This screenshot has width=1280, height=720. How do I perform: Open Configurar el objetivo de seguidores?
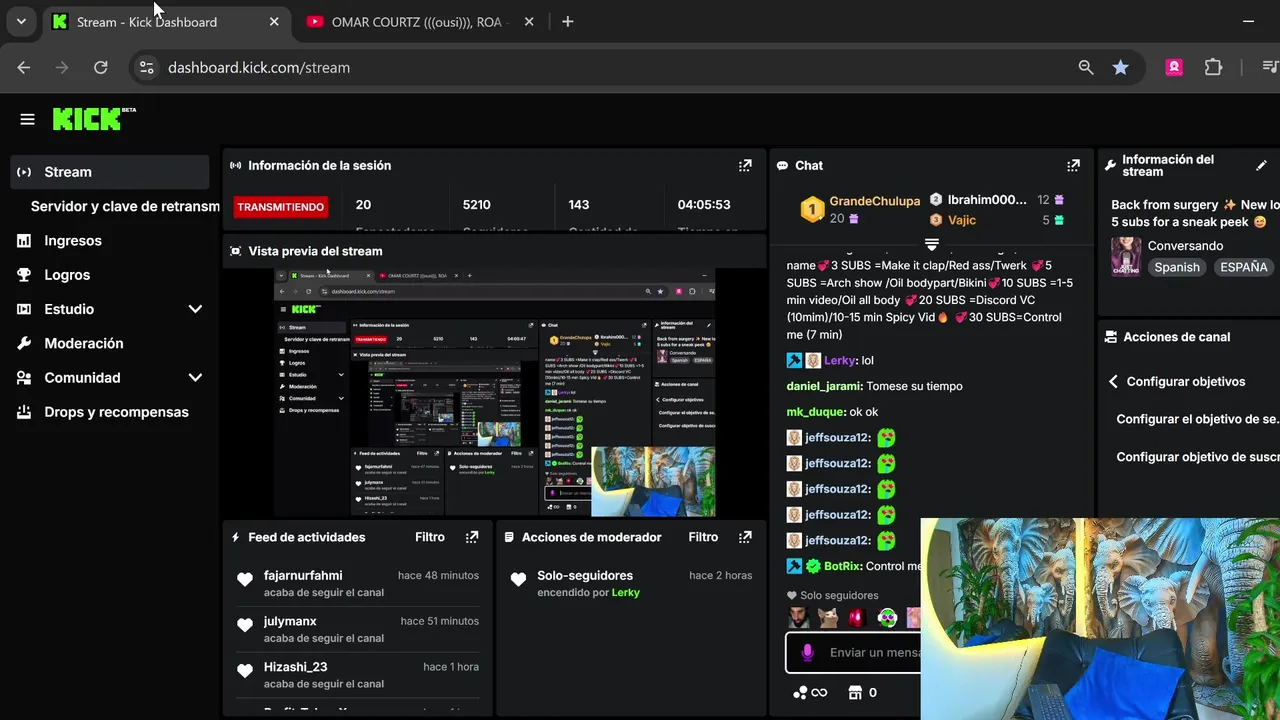[1197, 419]
